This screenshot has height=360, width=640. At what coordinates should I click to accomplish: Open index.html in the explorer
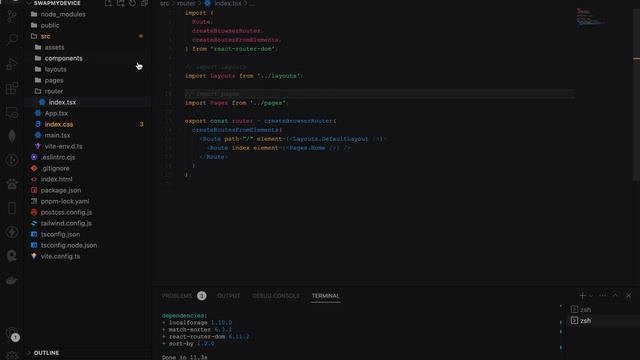88,179
